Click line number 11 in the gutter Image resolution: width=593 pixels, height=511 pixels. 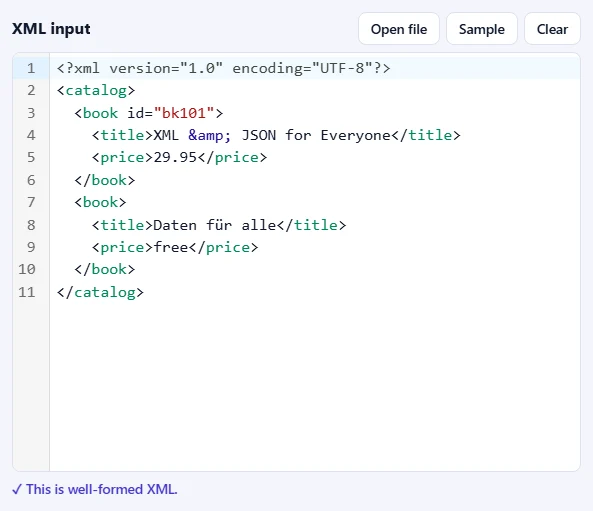tap(27, 292)
